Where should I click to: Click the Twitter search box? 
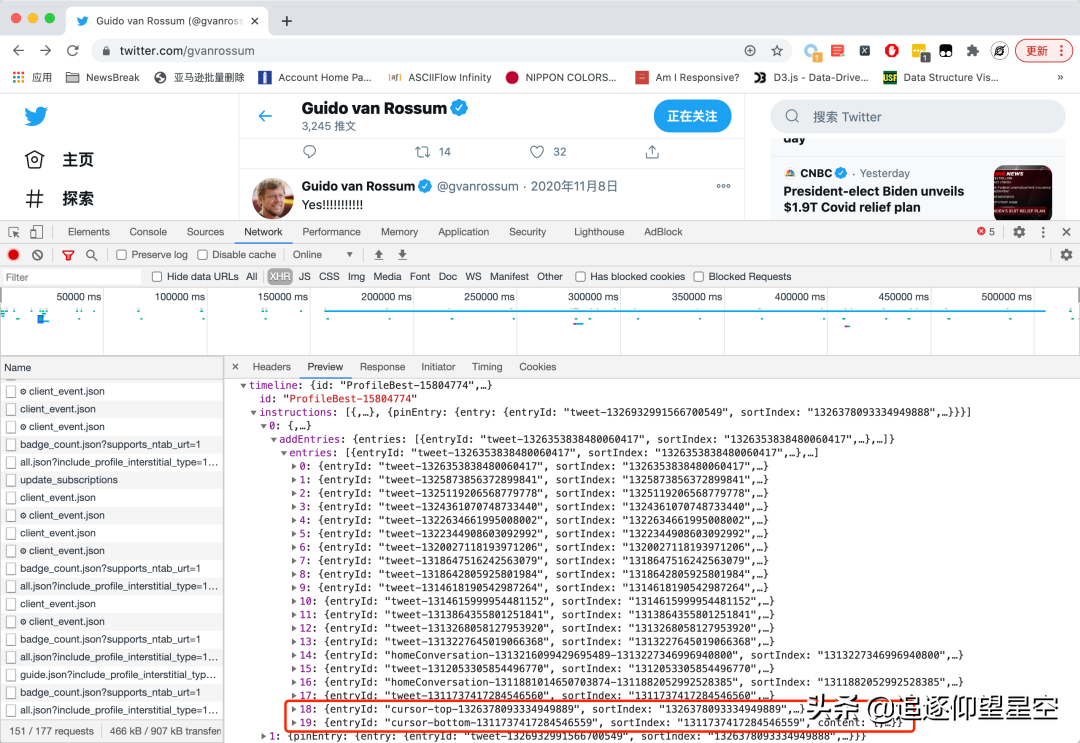(917, 116)
